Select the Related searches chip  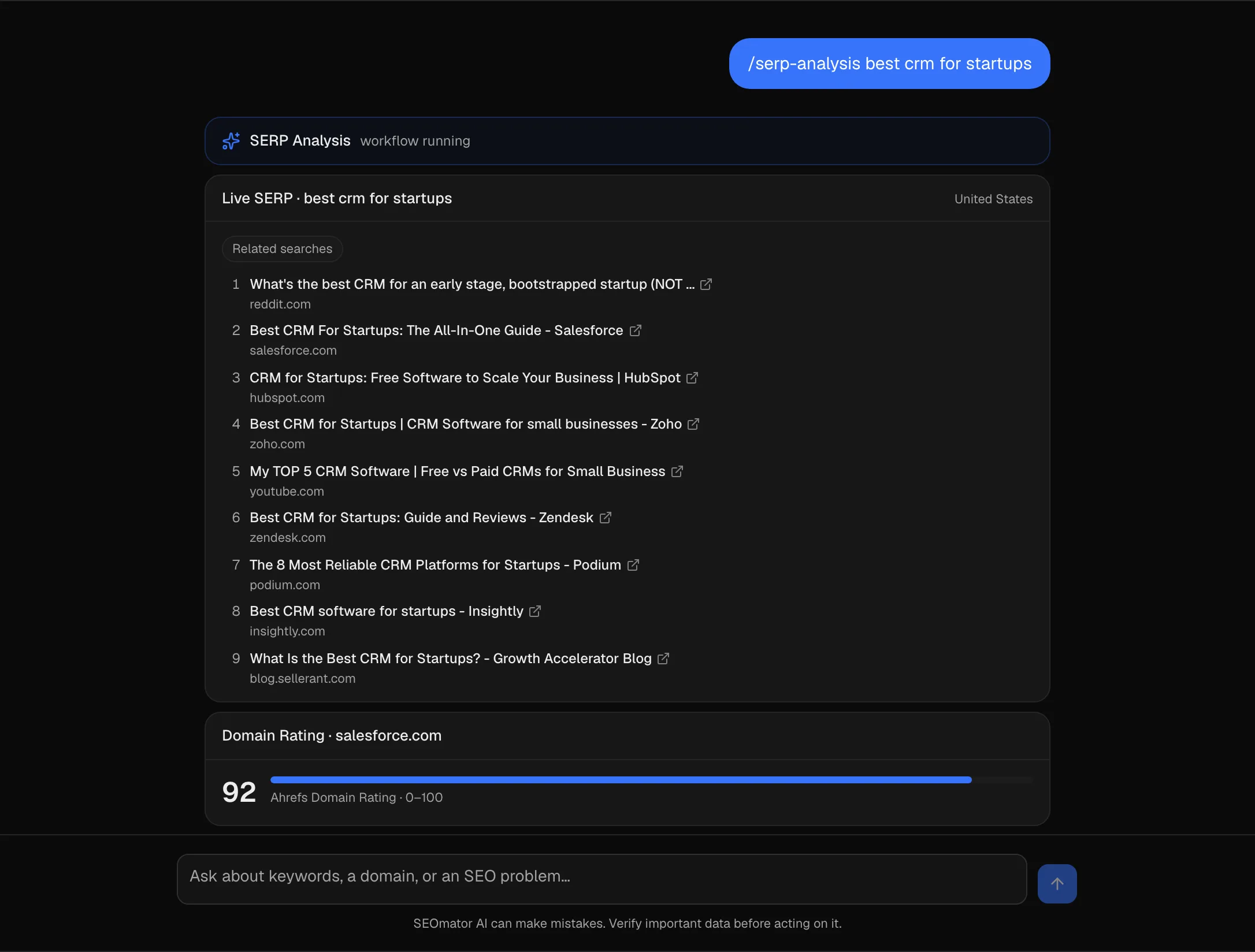pos(282,249)
